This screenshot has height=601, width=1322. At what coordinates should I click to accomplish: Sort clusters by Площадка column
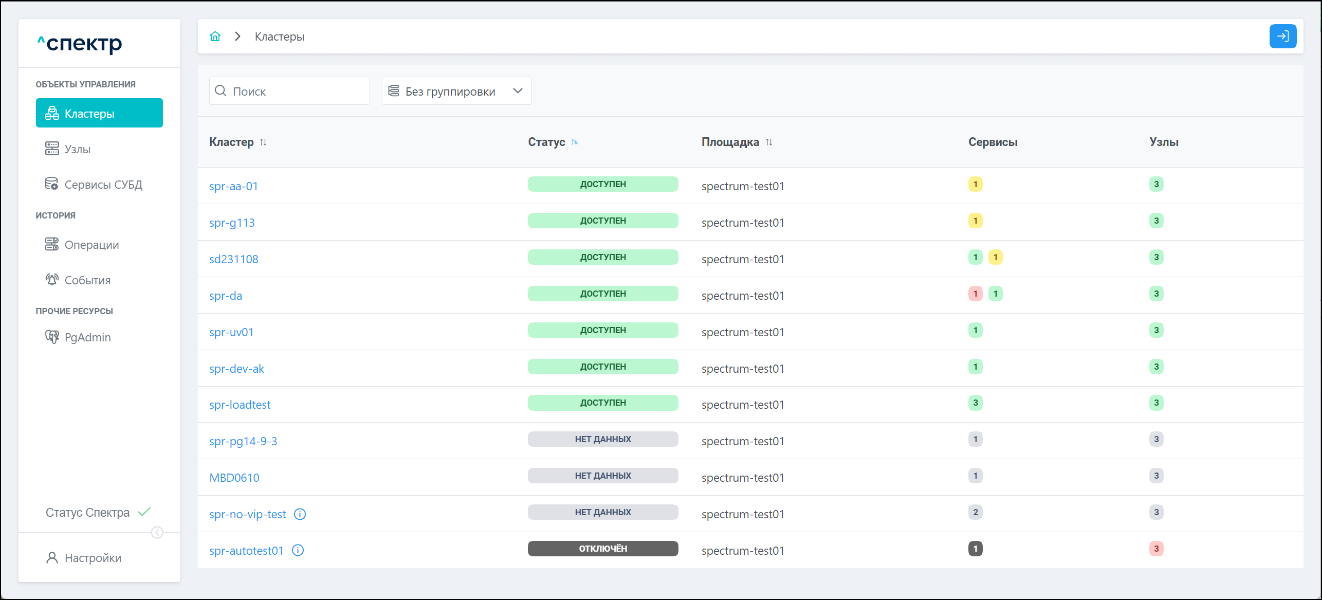[x=769, y=142]
